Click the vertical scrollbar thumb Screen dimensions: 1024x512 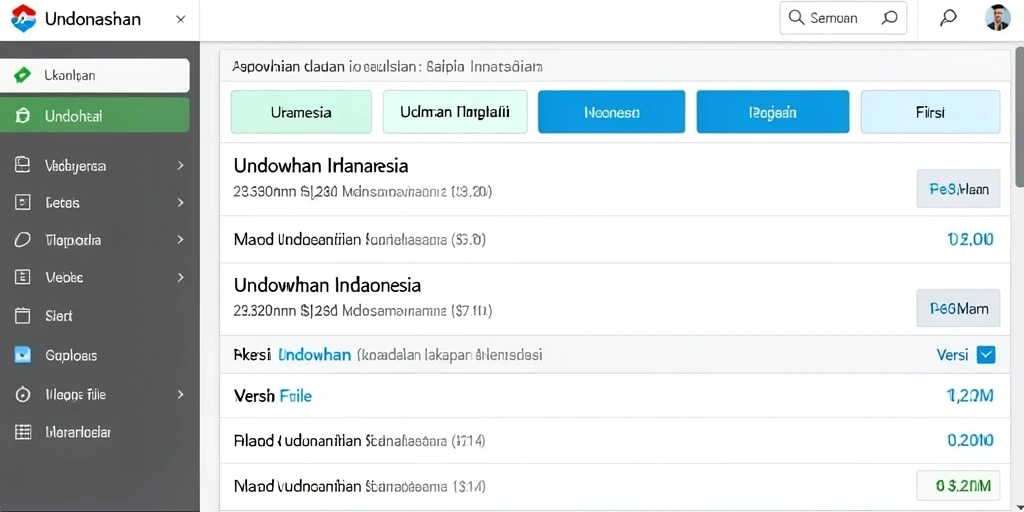click(1019, 116)
